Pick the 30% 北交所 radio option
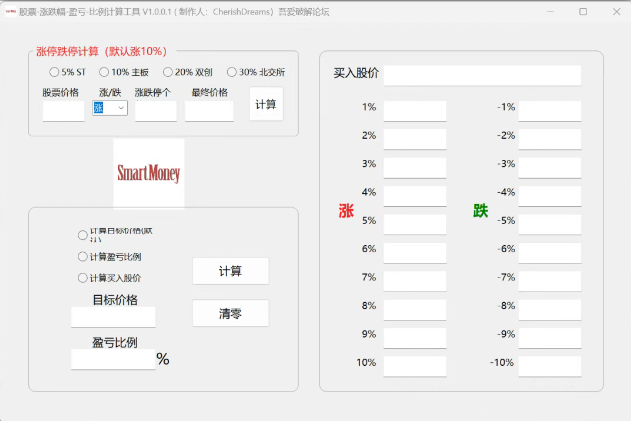The image size is (631, 421). coord(232,72)
